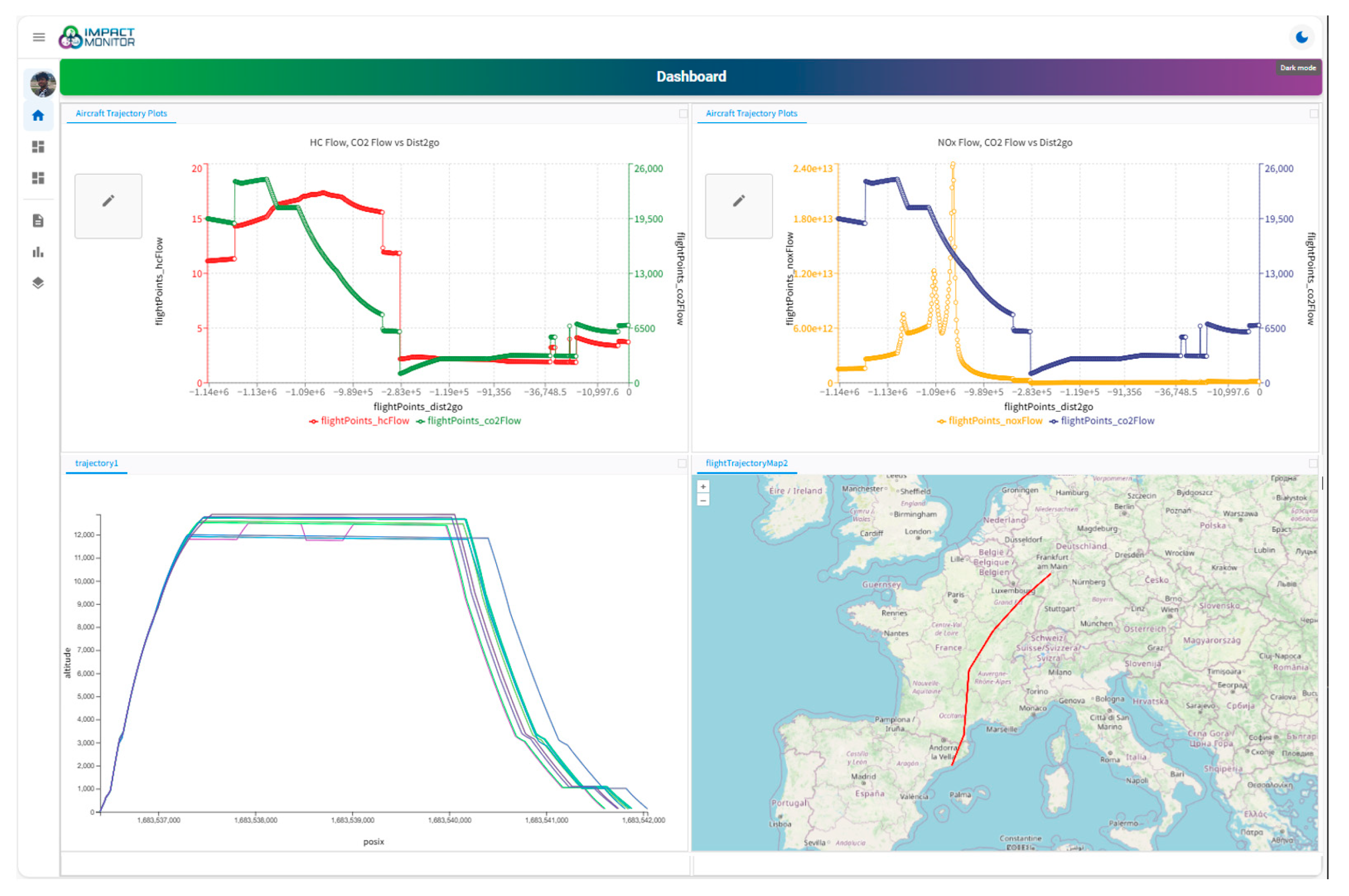
Task: Toggle flightPoints_hcFlow legend series
Action: point(359,421)
